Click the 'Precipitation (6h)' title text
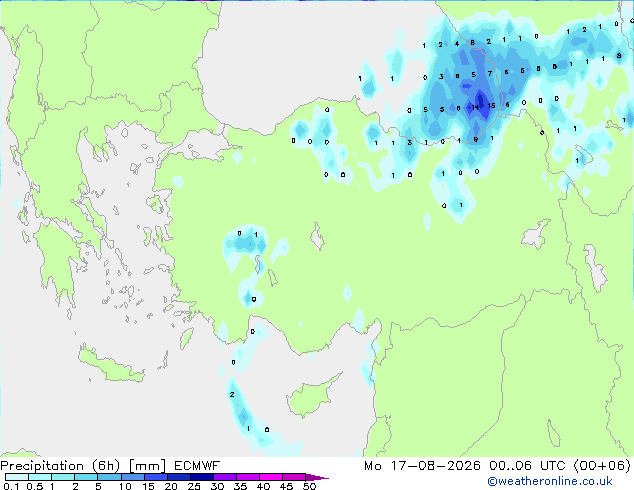Screen dimensions: 634x490 click(x=60, y=466)
